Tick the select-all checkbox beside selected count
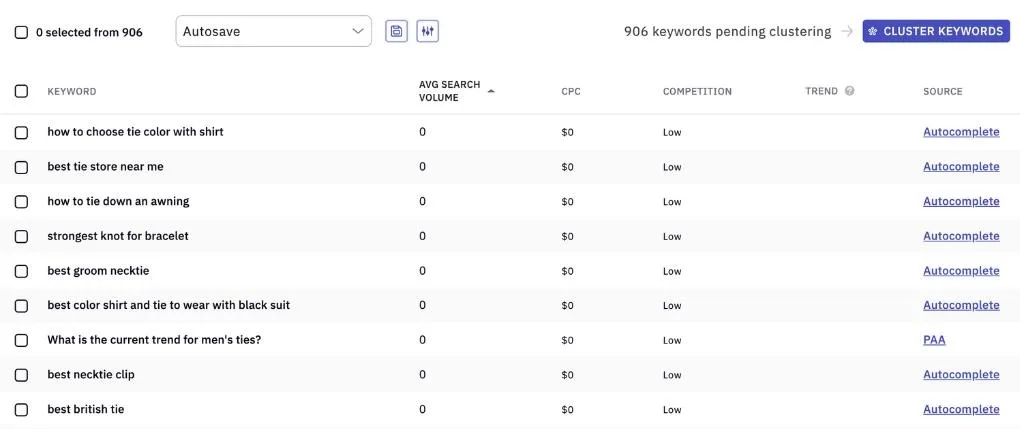 click(x=21, y=33)
